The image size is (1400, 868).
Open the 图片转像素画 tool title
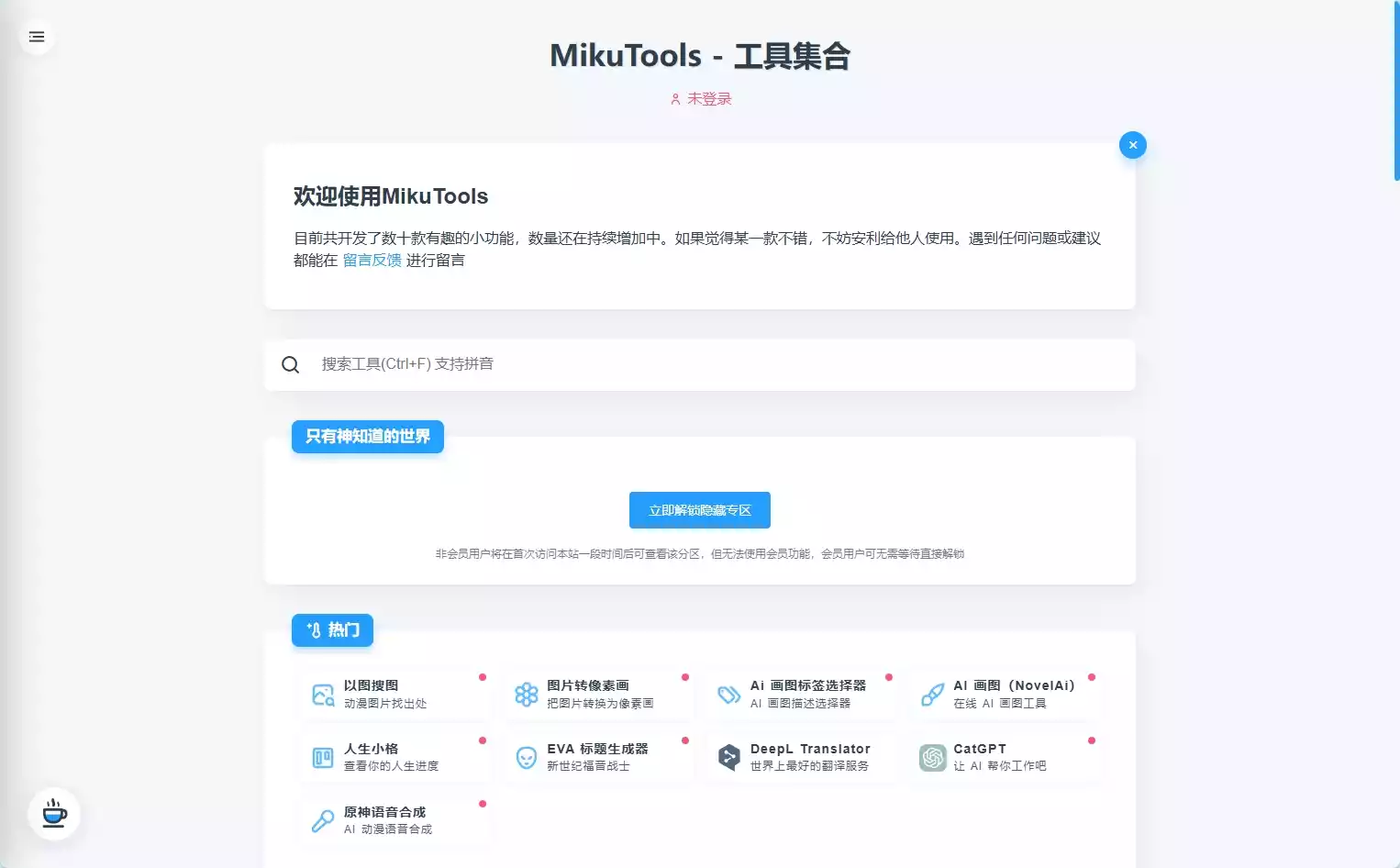click(x=588, y=685)
